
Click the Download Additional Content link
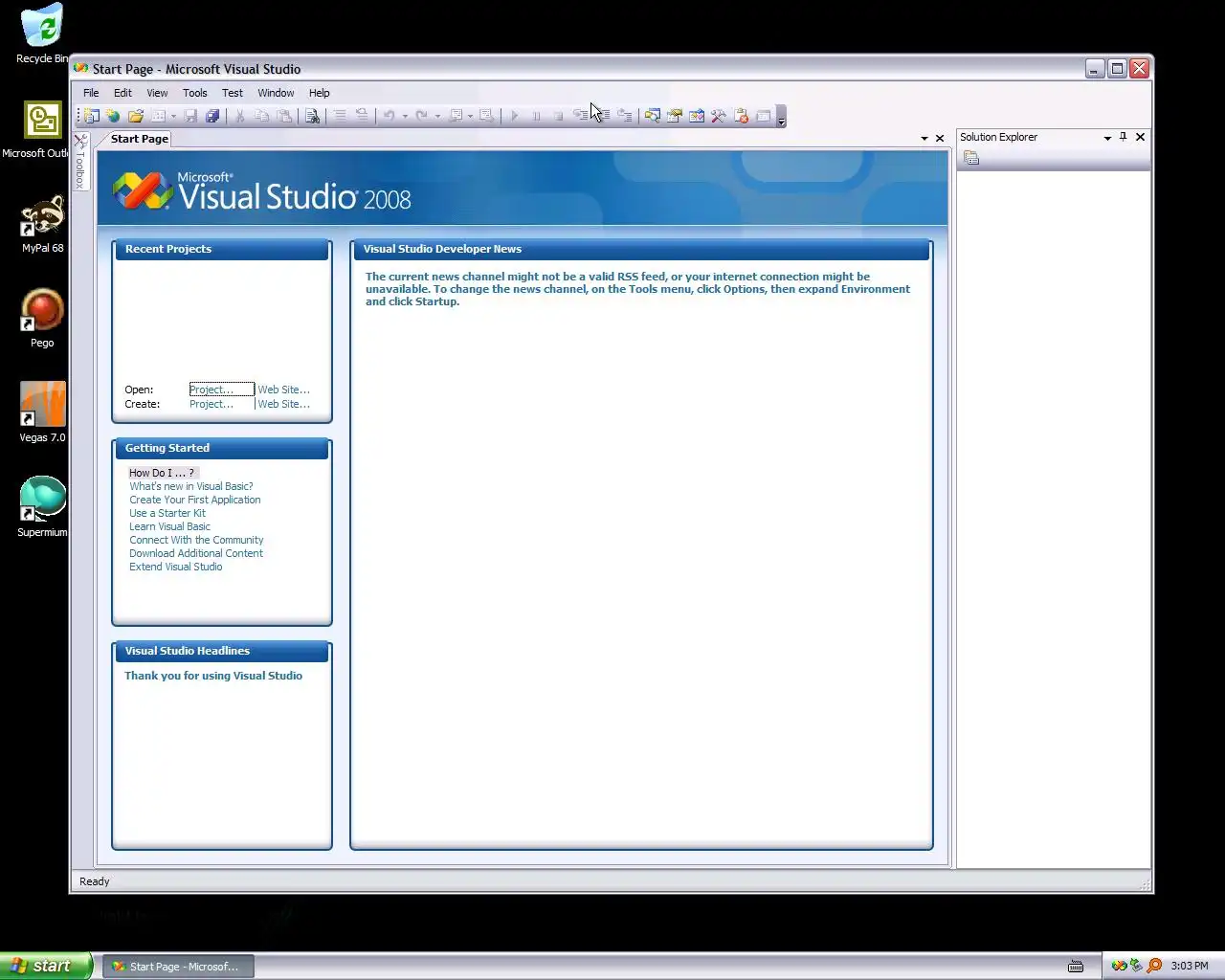click(196, 553)
